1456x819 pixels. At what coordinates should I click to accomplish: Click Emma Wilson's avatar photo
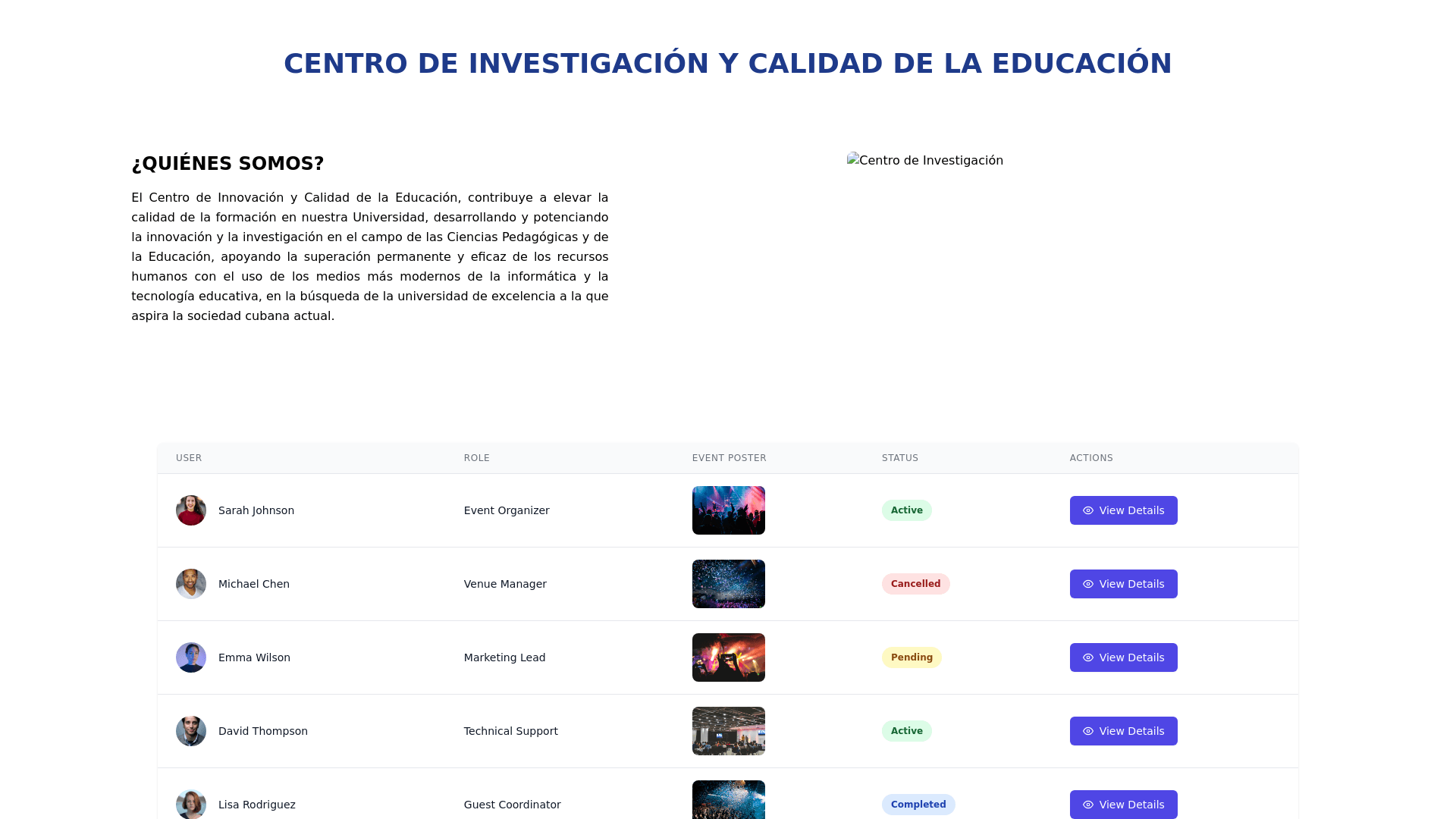click(x=191, y=657)
